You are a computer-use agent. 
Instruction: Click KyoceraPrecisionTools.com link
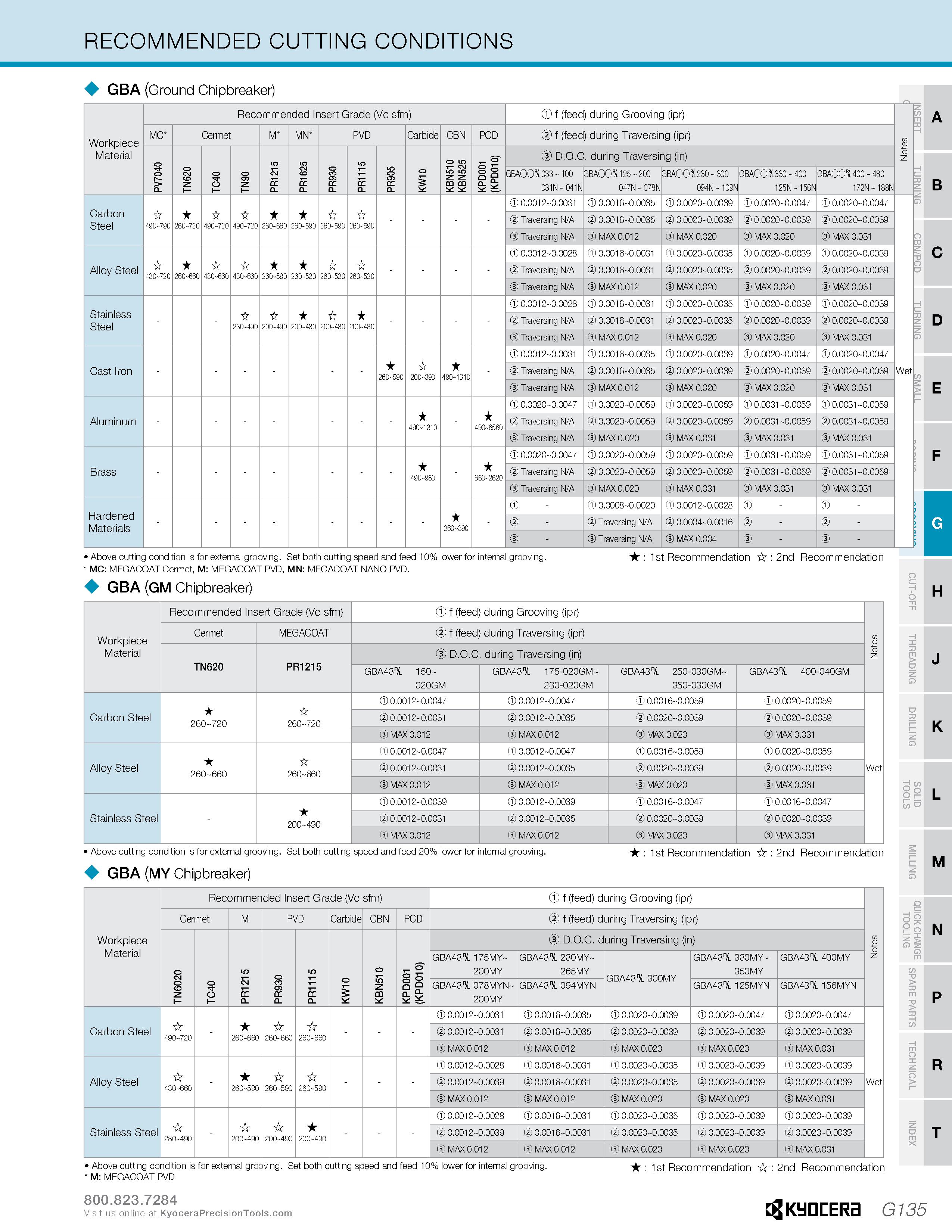click(226, 1213)
